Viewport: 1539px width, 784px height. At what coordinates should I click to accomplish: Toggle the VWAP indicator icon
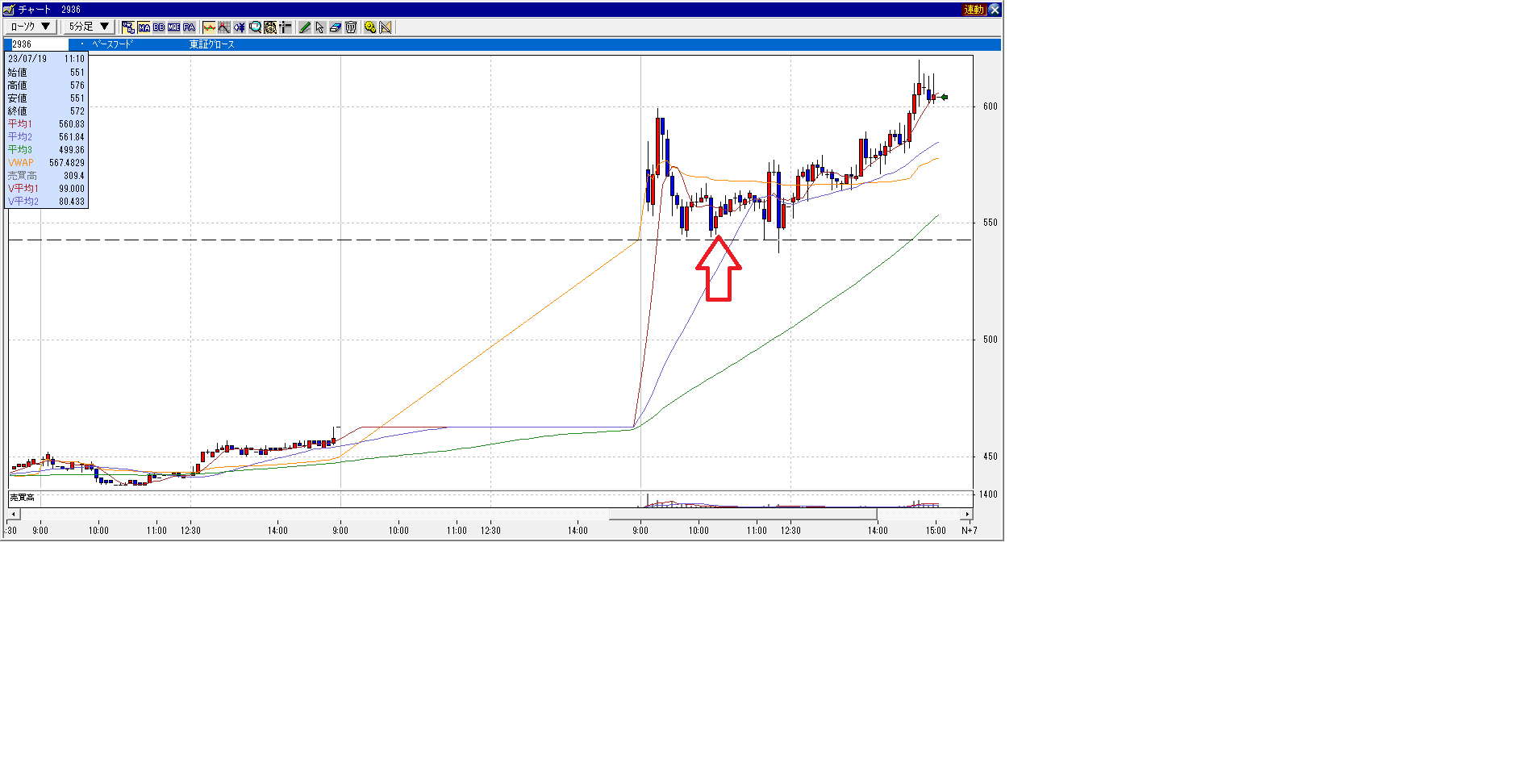pos(128,27)
